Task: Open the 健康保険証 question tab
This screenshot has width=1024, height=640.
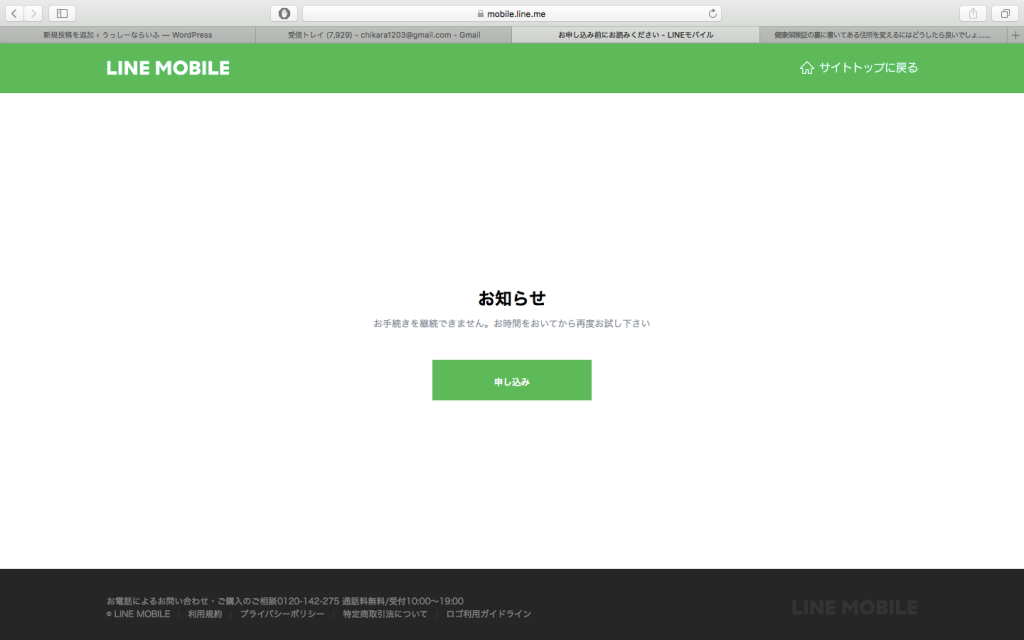Action: 884,35
